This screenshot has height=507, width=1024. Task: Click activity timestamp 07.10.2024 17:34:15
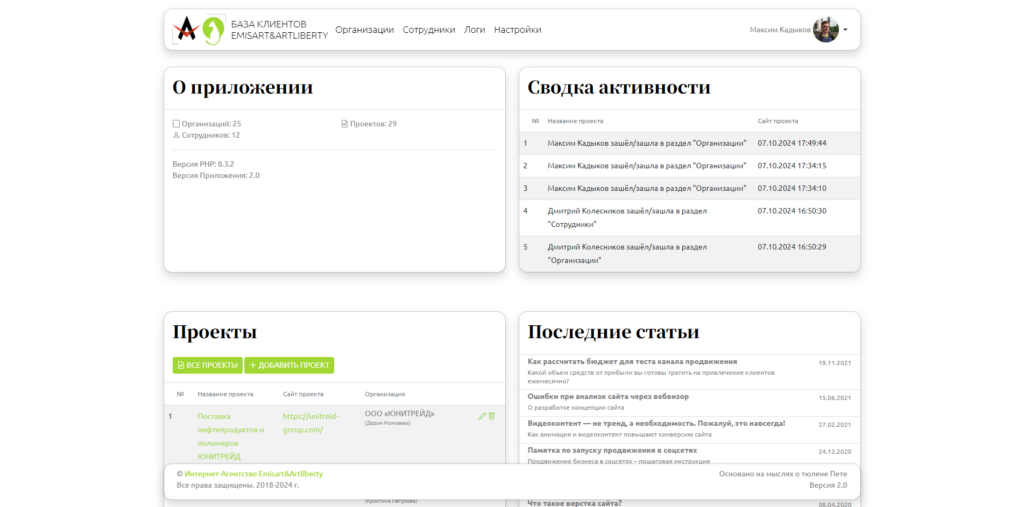click(792, 165)
